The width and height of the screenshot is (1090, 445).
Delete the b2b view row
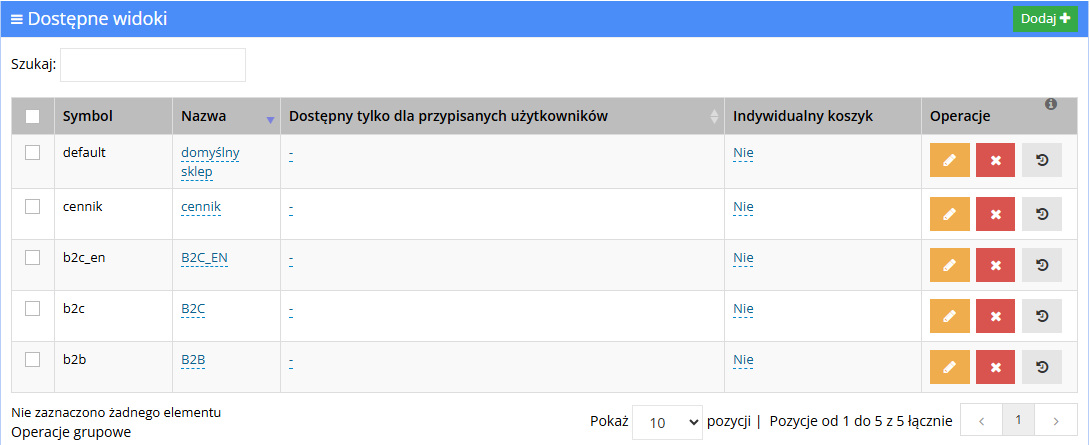(x=995, y=367)
